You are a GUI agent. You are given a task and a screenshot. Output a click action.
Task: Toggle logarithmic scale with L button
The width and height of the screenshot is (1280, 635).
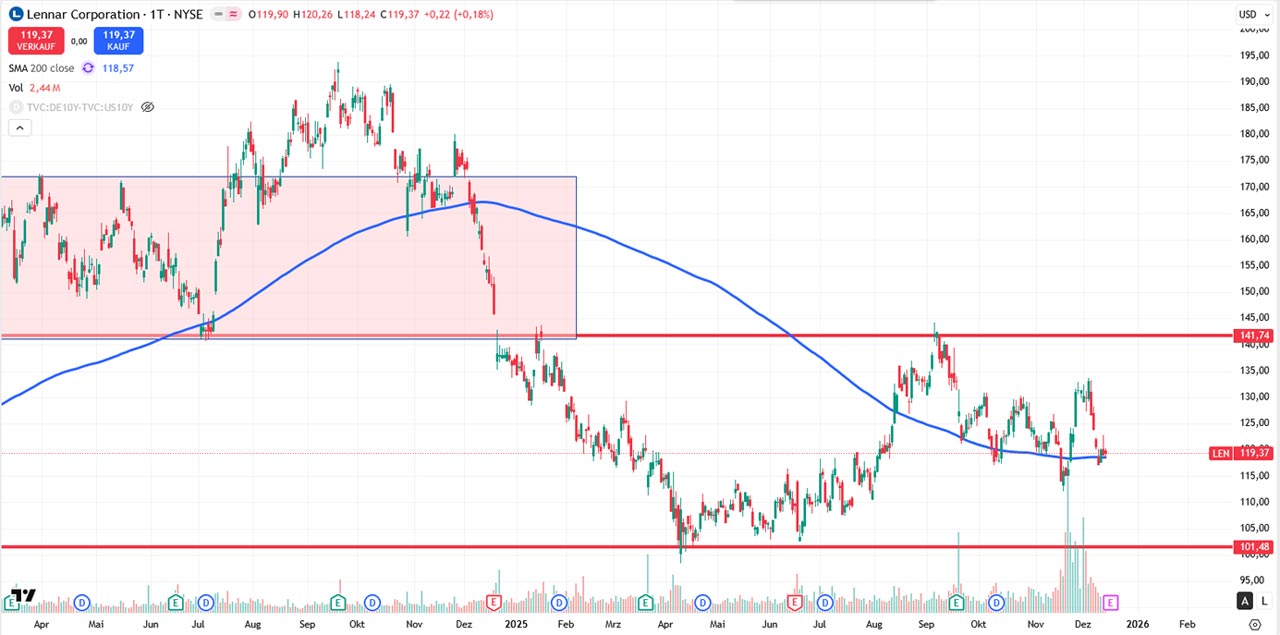click(x=1264, y=601)
